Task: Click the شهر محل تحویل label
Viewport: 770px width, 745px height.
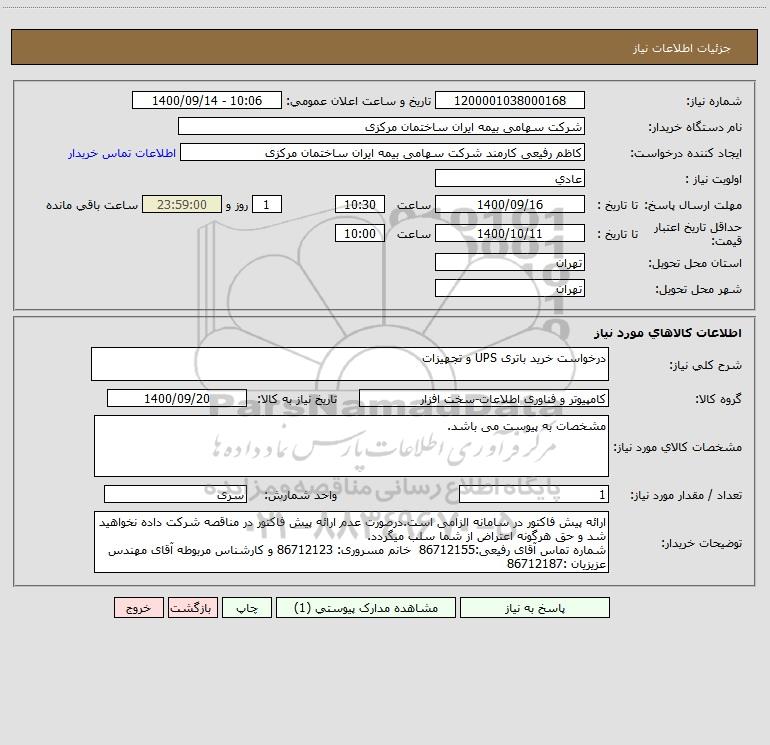Action: click(x=699, y=290)
